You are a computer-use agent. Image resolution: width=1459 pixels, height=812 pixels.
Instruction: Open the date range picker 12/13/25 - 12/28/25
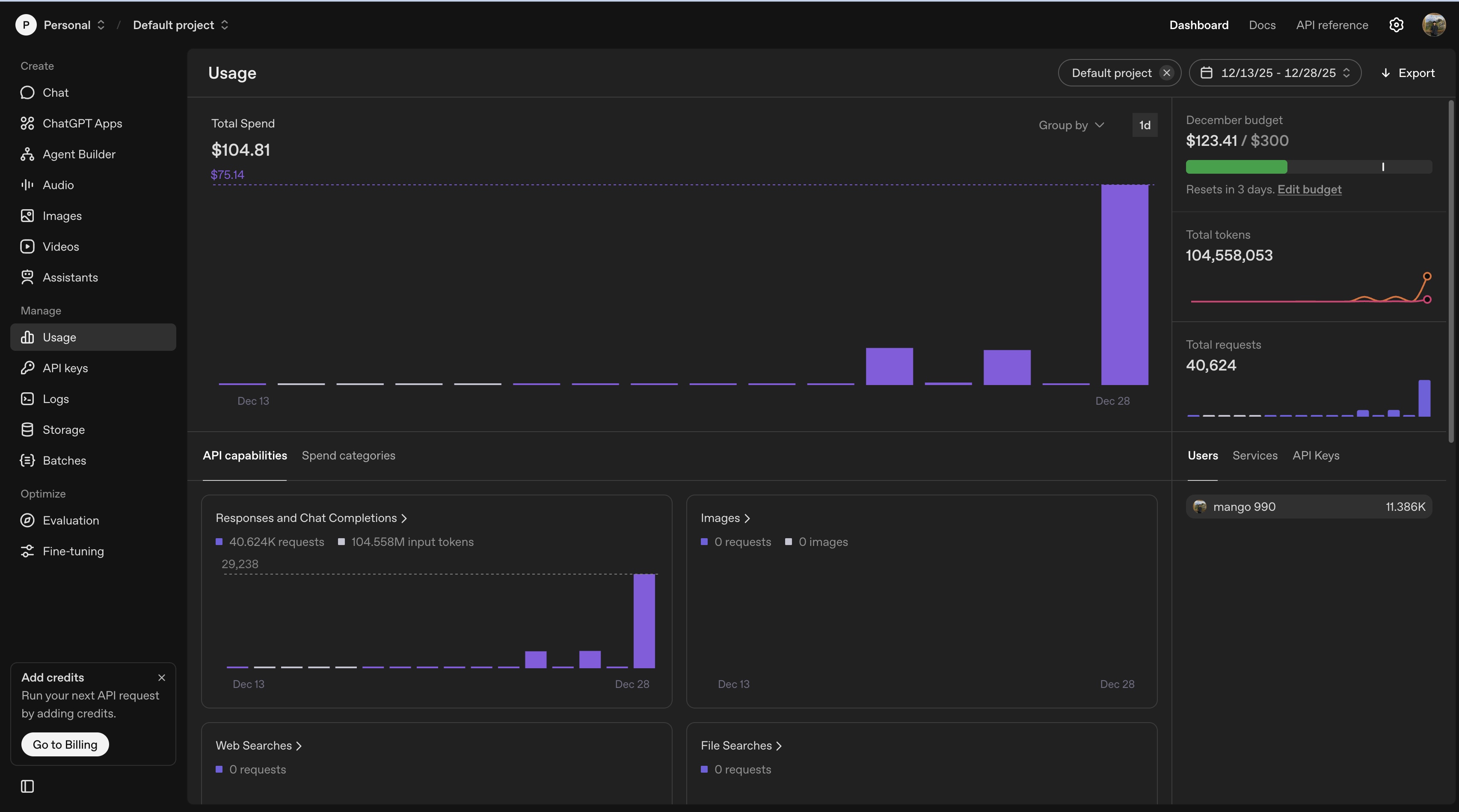[x=1275, y=73]
